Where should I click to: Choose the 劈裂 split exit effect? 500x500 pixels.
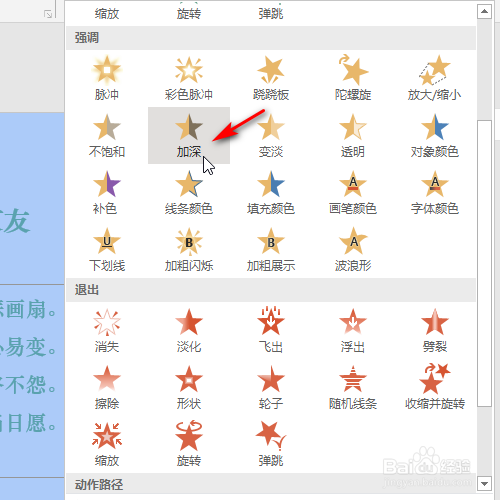[x=435, y=331]
